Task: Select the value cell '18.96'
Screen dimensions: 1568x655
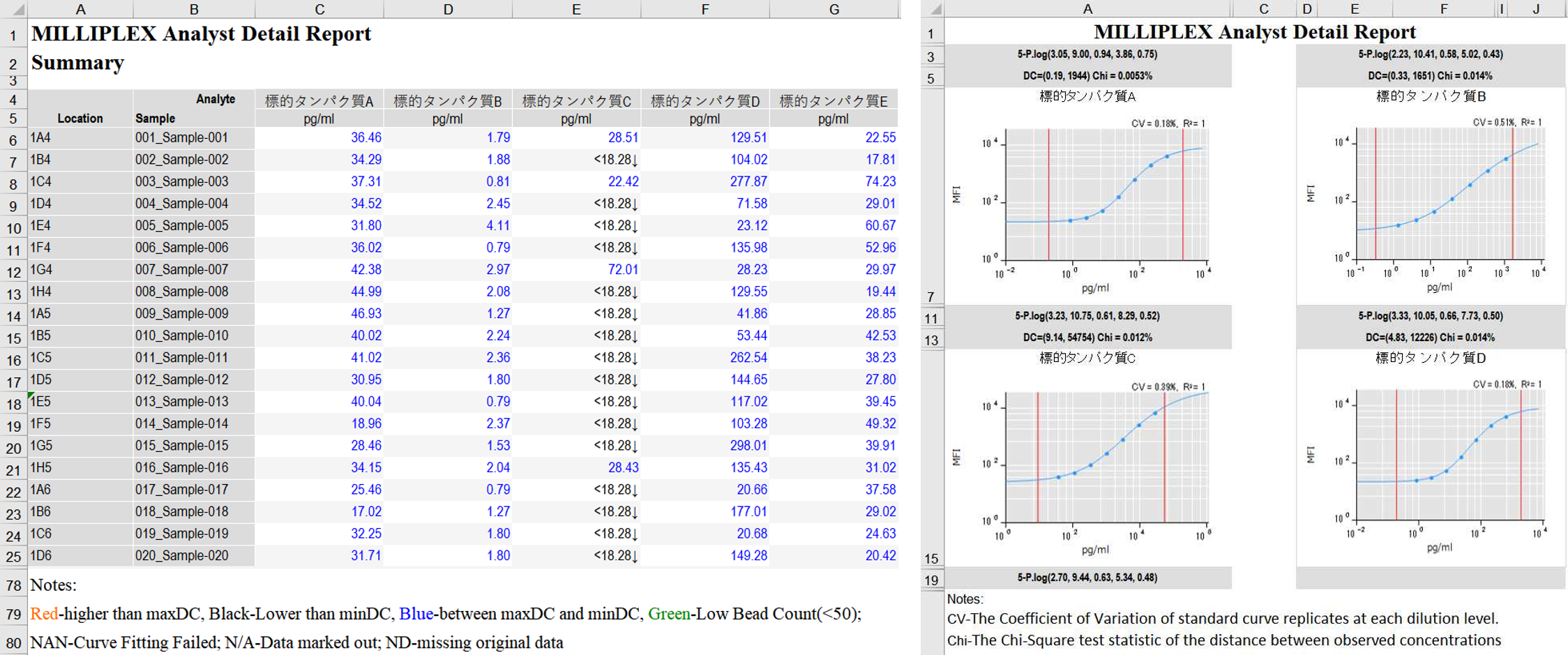Action: tap(319, 423)
